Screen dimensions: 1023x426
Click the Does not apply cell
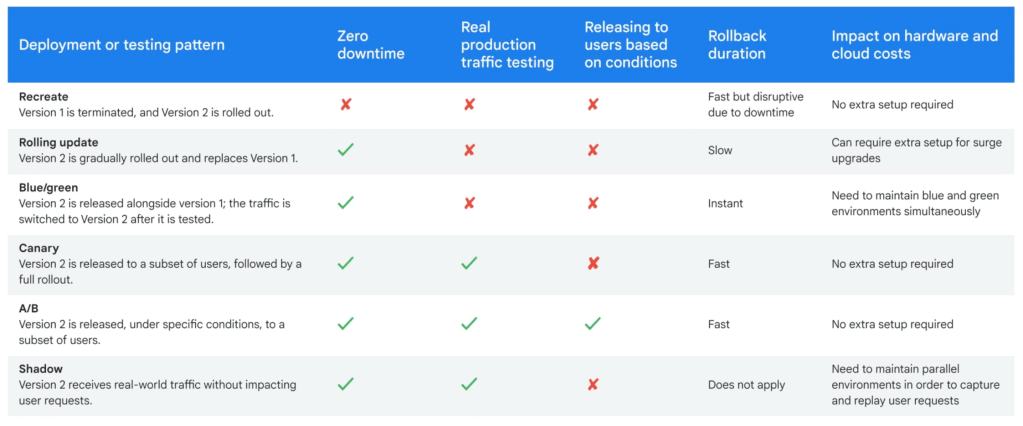[746, 384]
